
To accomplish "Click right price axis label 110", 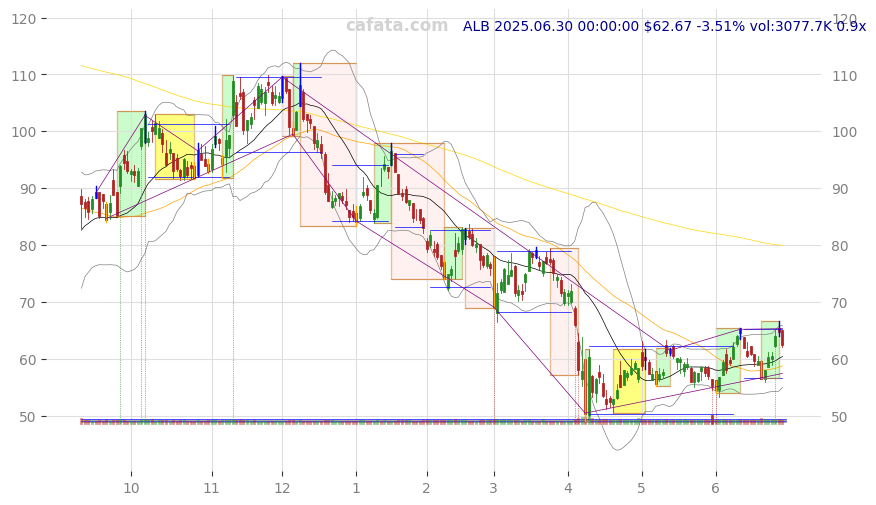I will tap(845, 77).
